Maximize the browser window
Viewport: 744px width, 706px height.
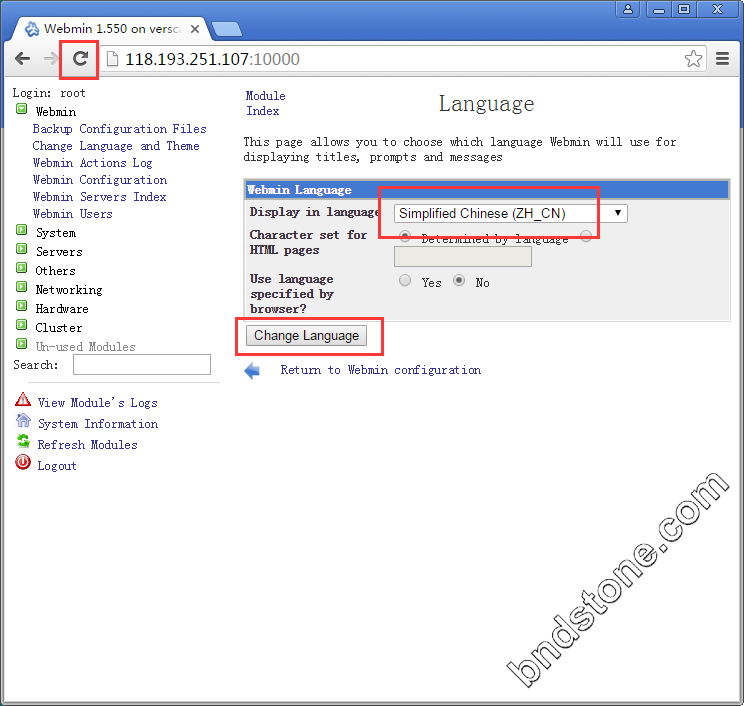[684, 9]
